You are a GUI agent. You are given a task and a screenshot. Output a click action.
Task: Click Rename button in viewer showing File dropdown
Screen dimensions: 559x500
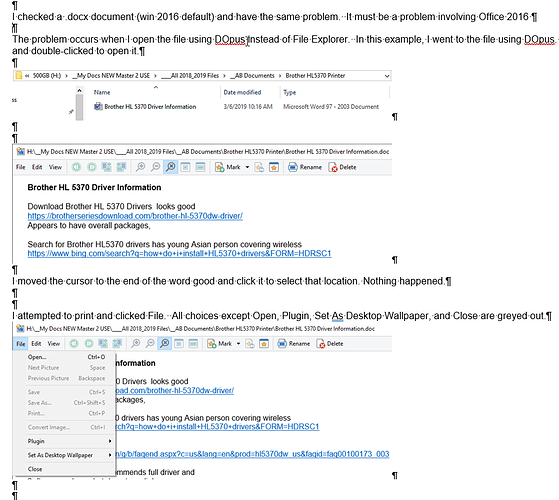294,344
